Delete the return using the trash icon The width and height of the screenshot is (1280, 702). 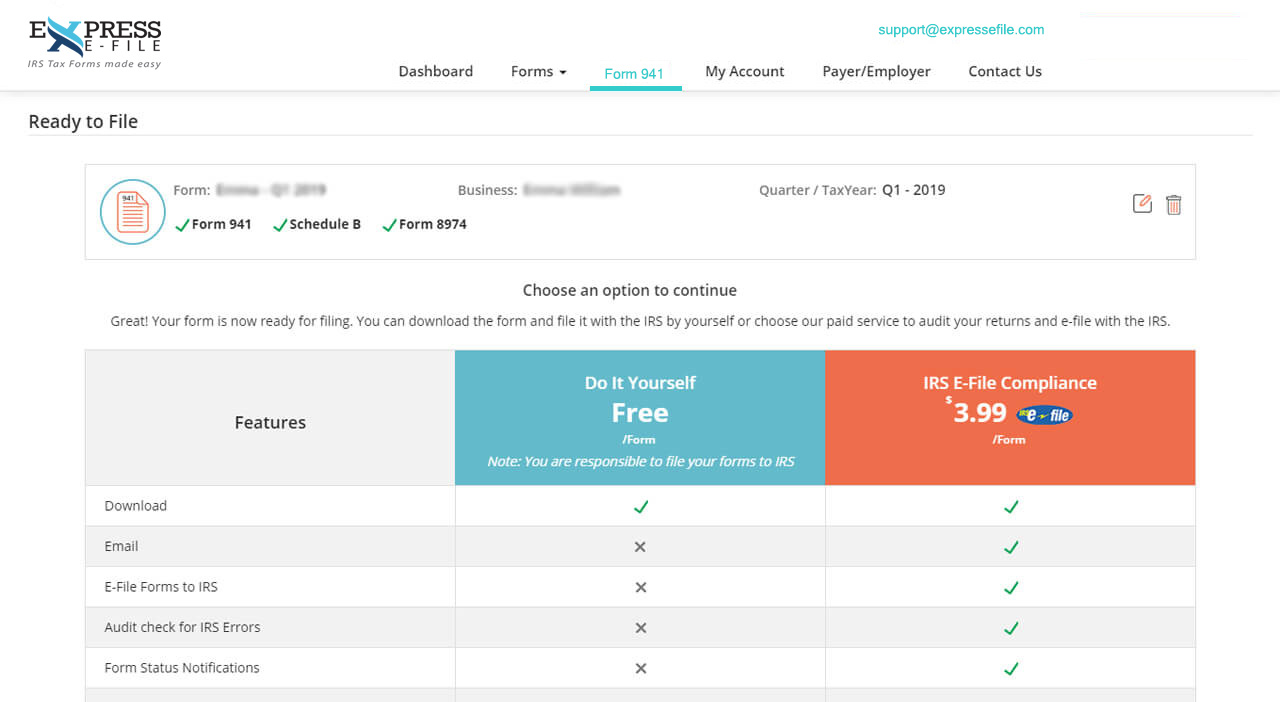(x=1173, y=203)
